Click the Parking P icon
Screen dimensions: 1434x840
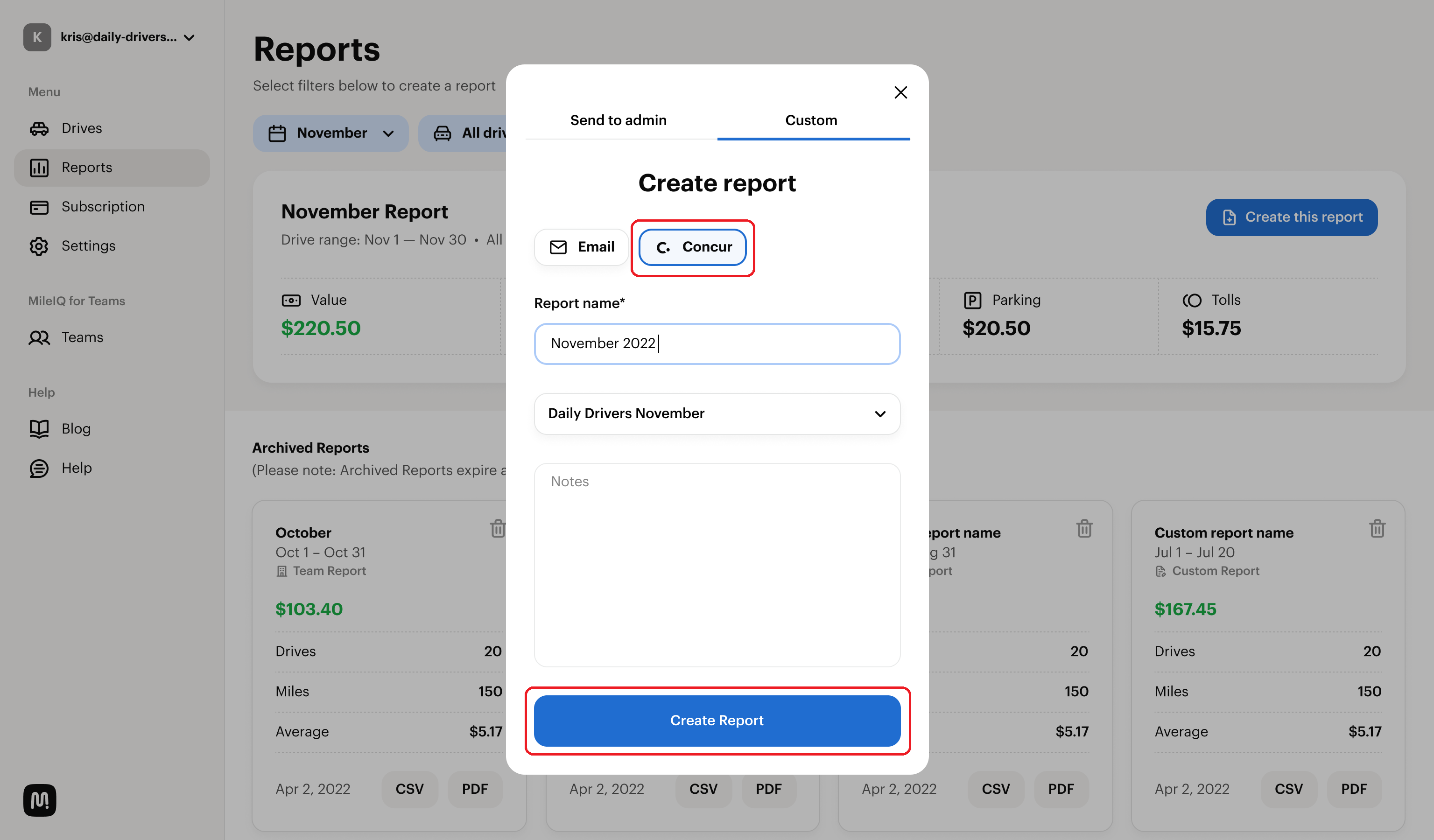pyautogui.click(x=972, y=300)
